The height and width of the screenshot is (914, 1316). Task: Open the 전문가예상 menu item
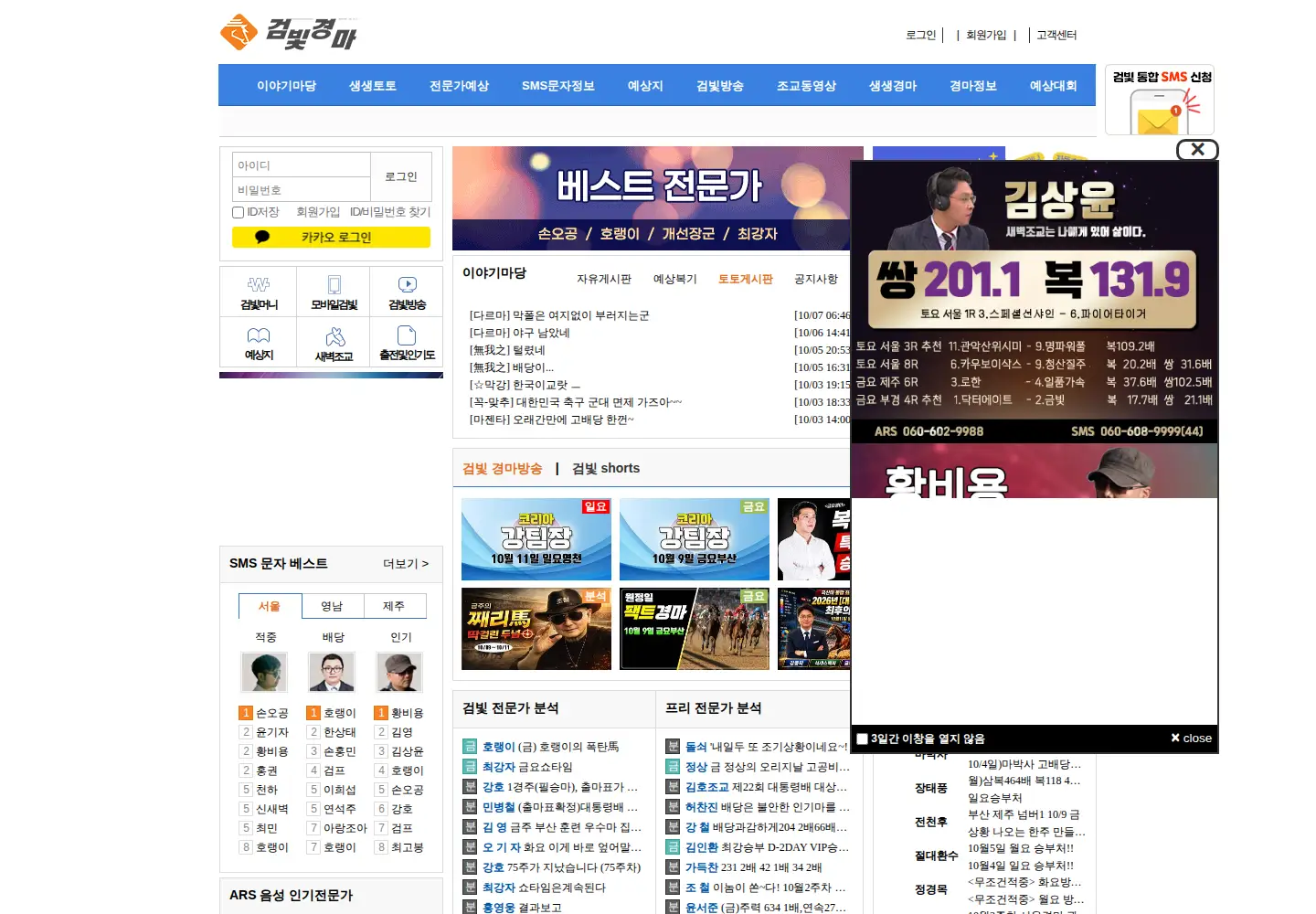[459, 85]
